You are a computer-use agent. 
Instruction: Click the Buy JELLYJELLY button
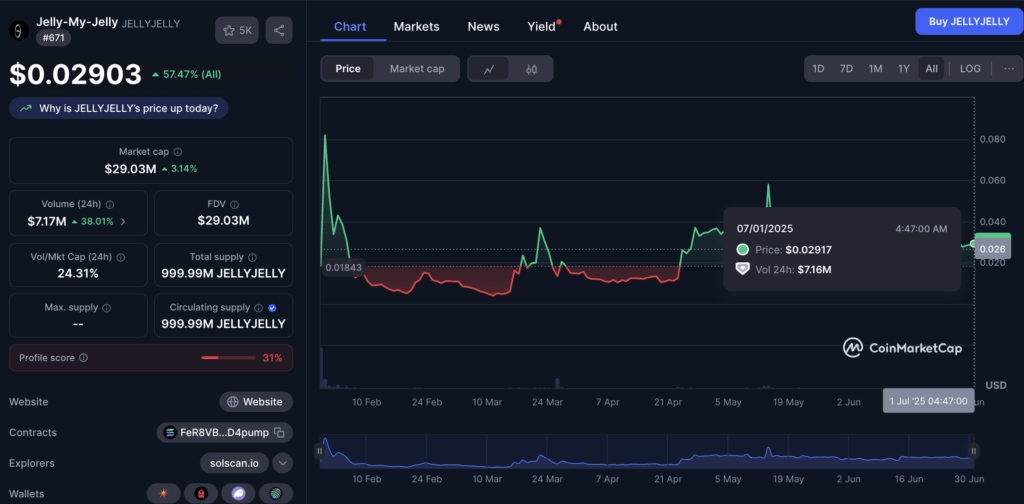pyautogui.click(x=969, y=22)
